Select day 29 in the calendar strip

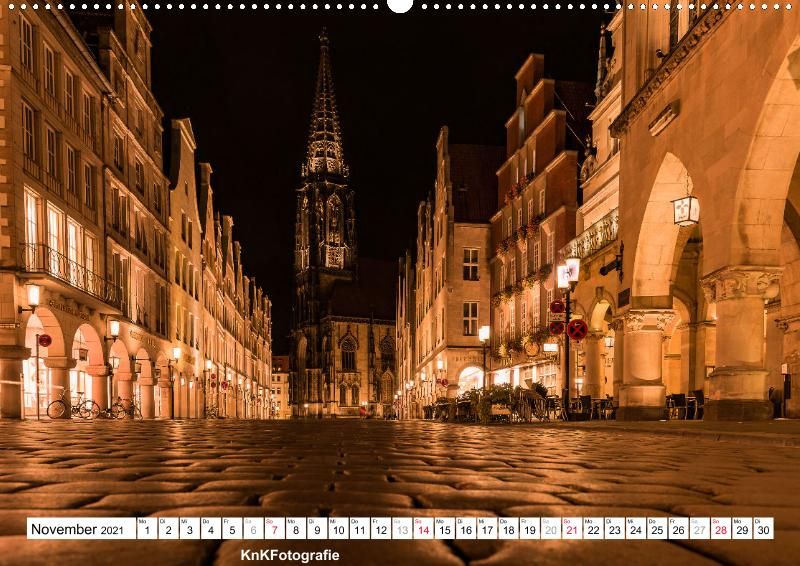[x=742, y=528]
